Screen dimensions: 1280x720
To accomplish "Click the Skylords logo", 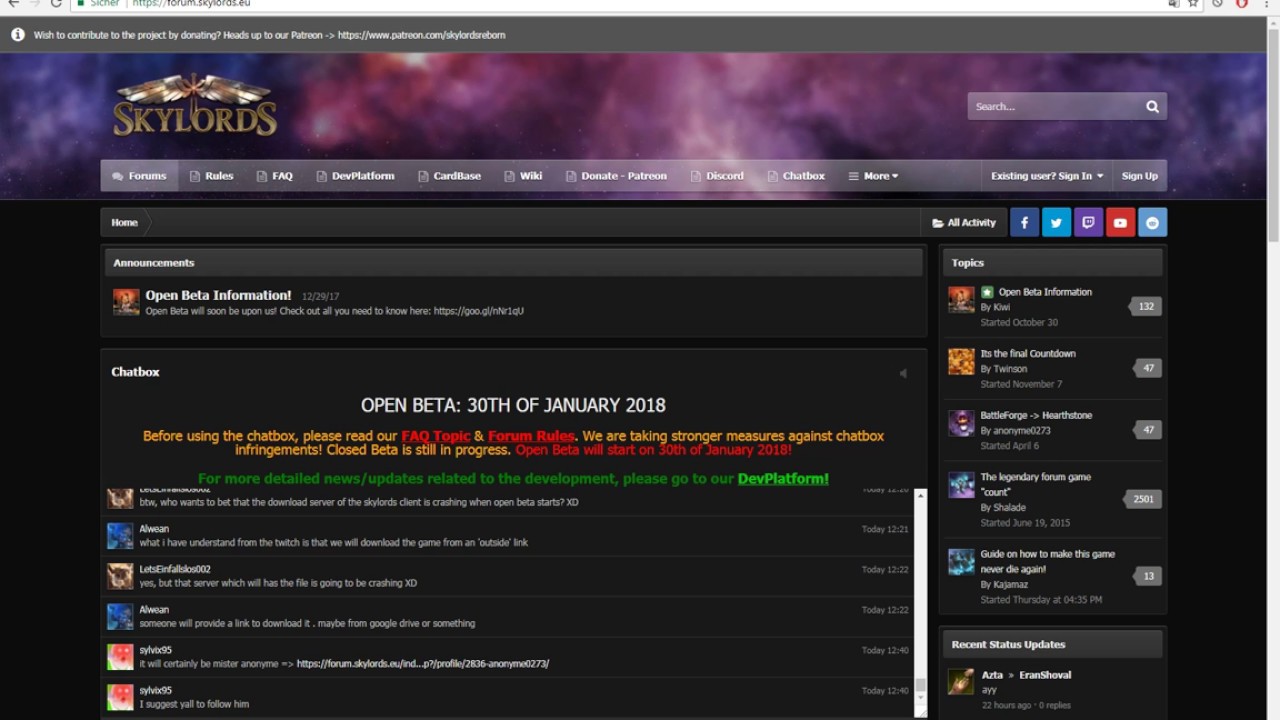I will [195, 106].
